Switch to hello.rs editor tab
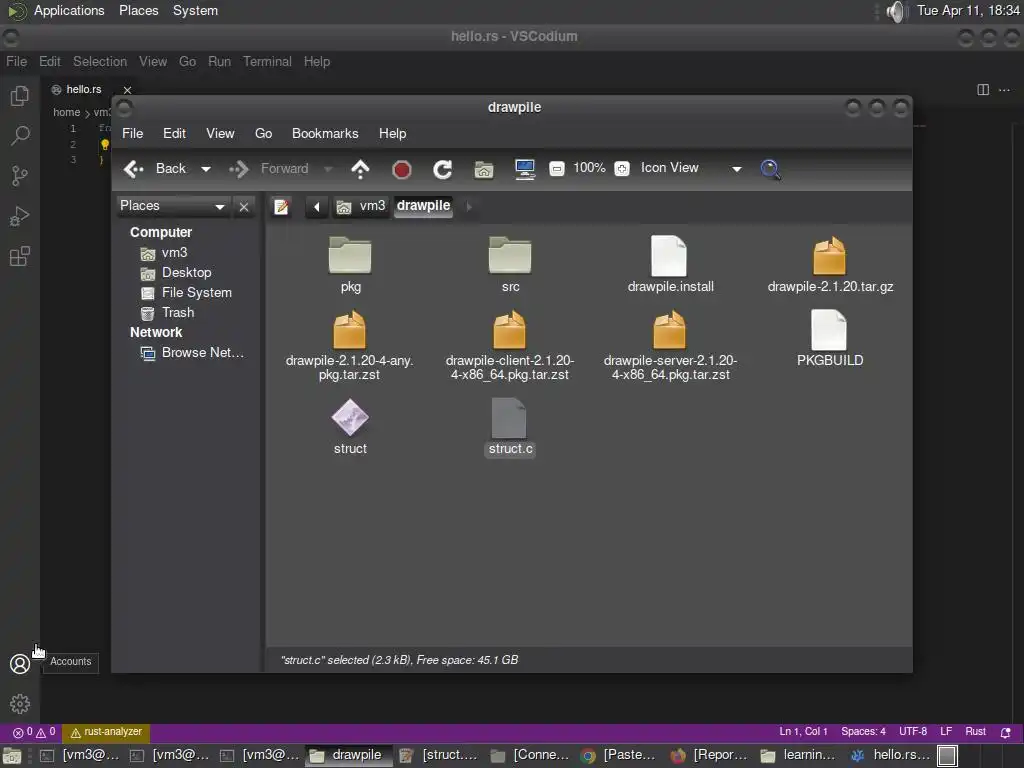This screenshot has height=768, width=1024. [84, 89]
